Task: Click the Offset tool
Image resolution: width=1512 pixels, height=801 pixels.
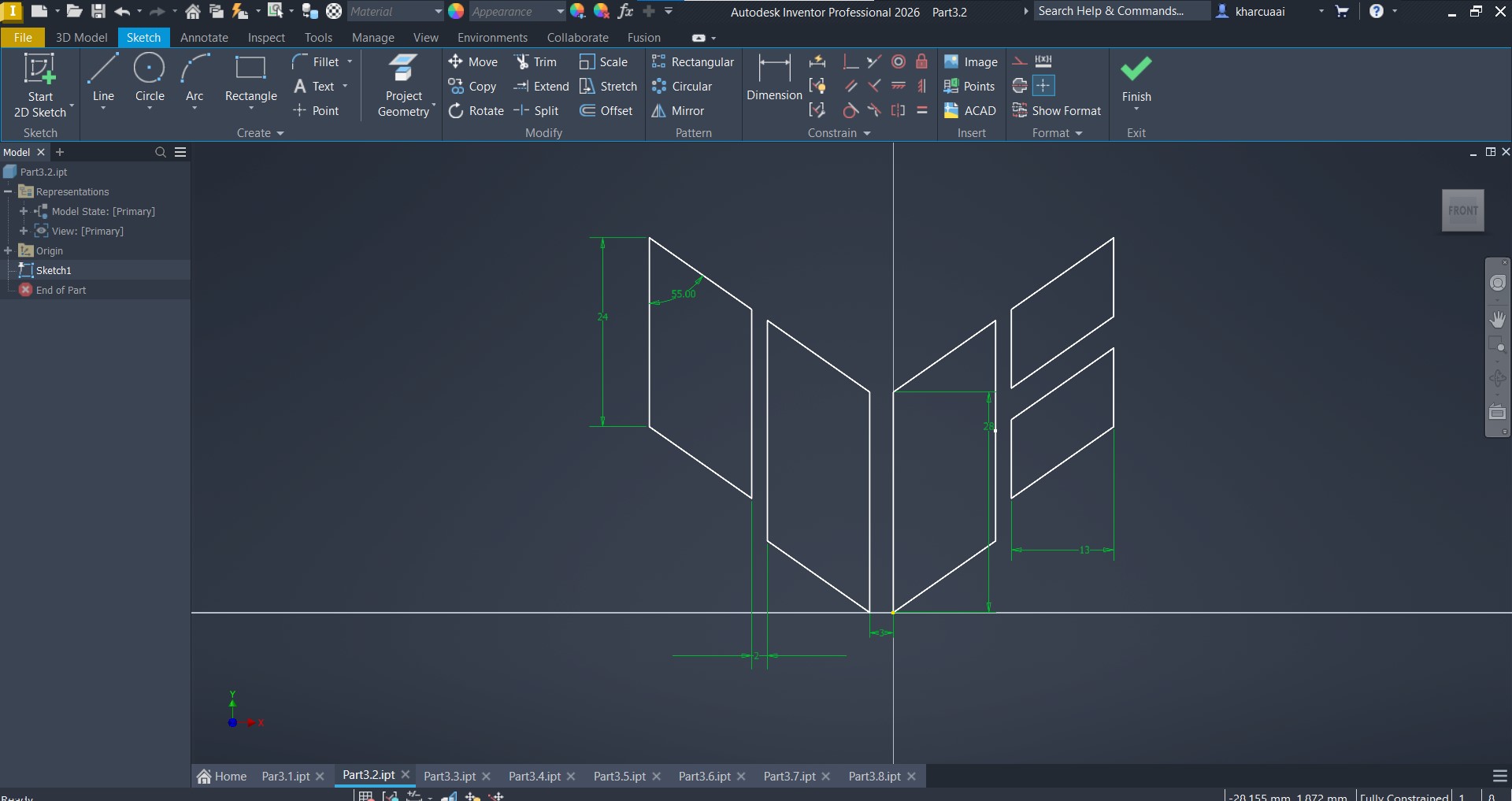Action: (606, 111)
